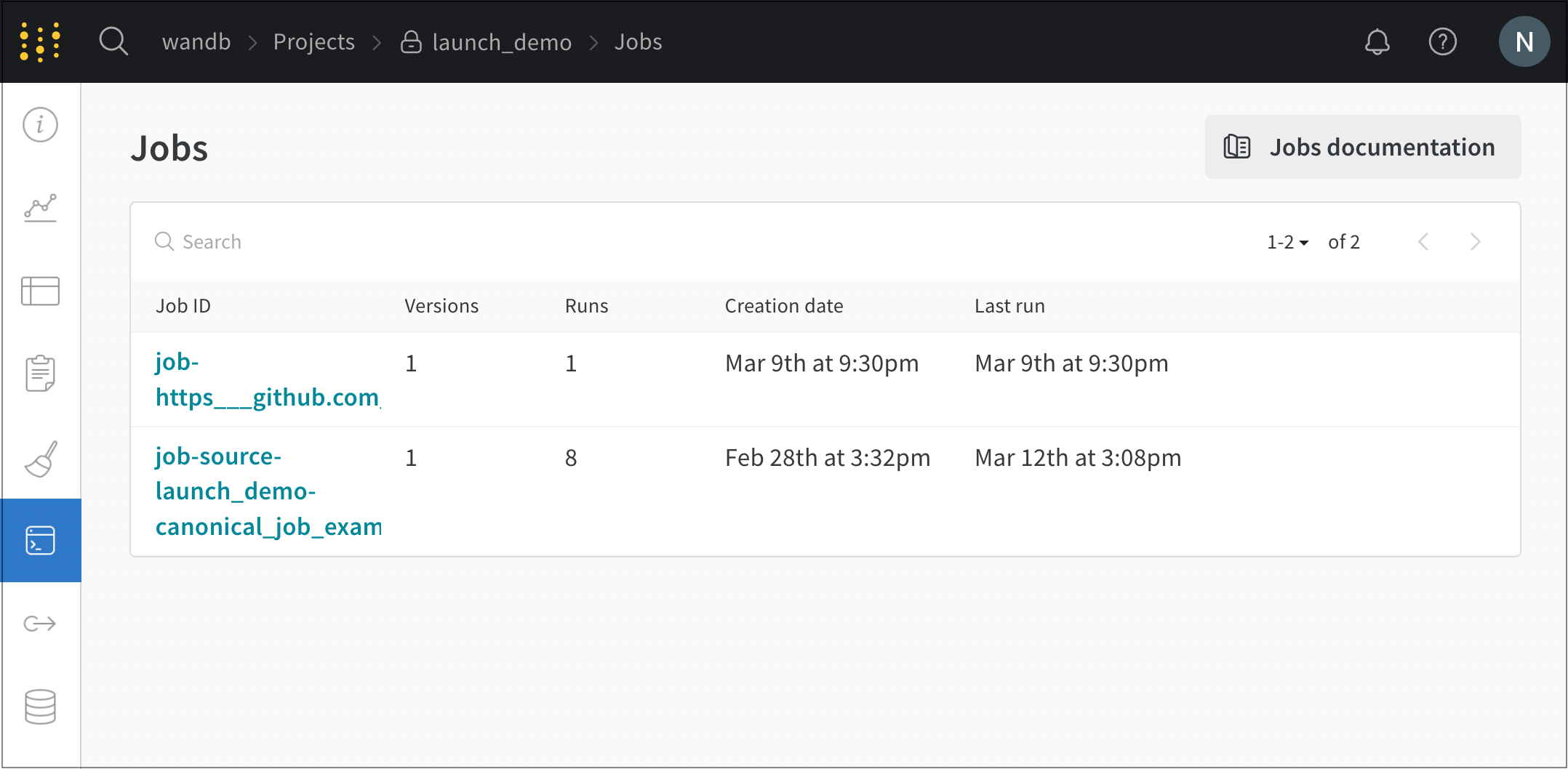This screenshot has height=769, width=1568.
Task: Open the reports clipboard icon in sidebar
Action: tap(40, 374)
